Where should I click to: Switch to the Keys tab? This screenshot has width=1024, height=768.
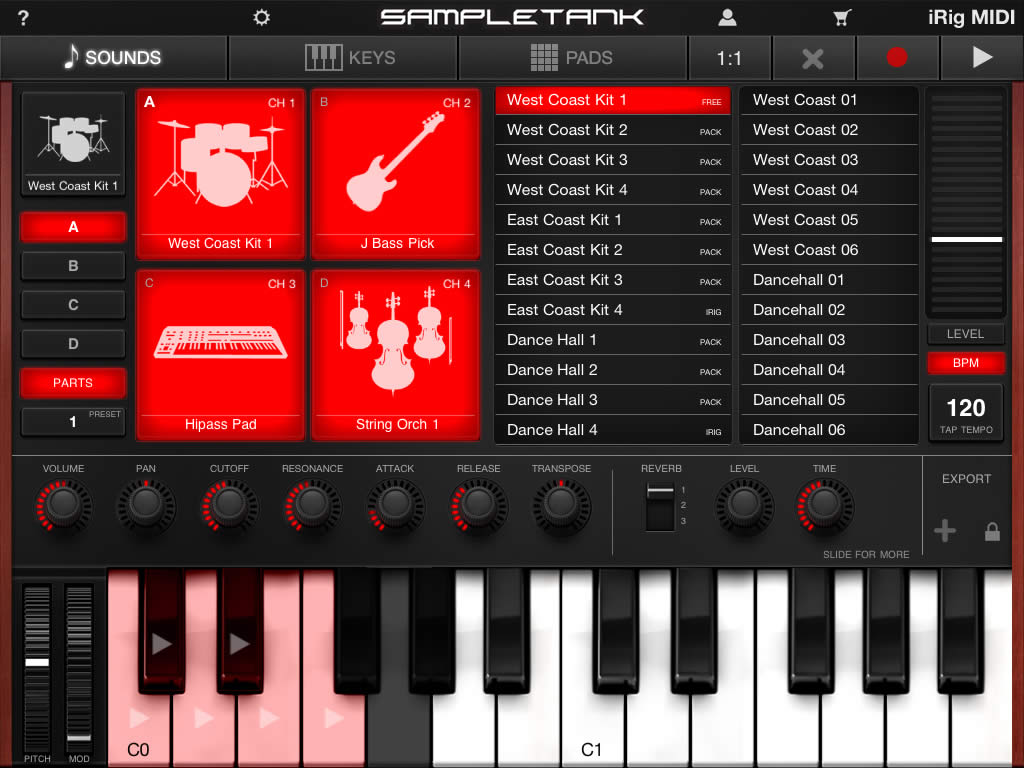[x=343, y=58]
